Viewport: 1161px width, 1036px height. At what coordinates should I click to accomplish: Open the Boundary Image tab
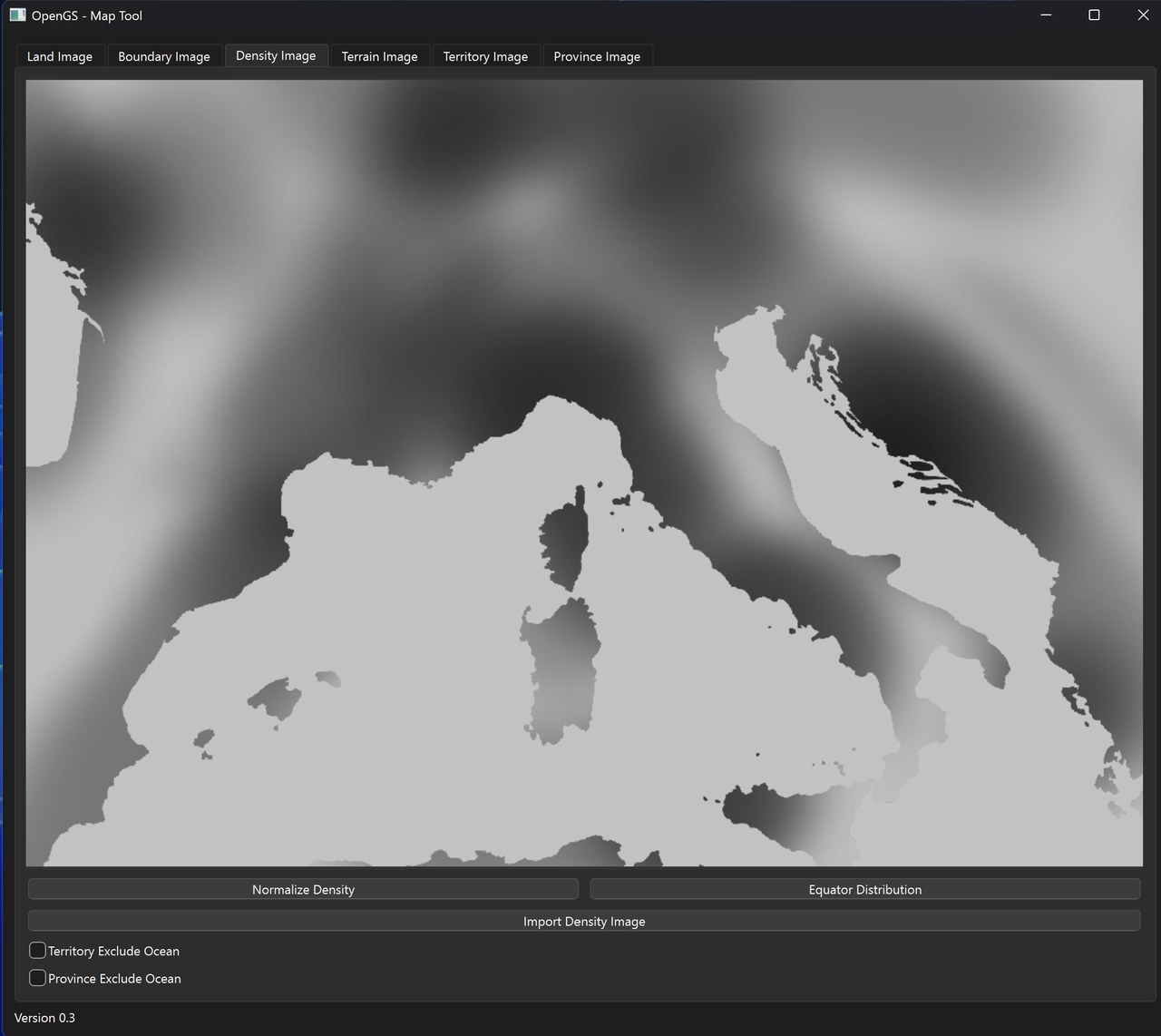[164, 55]
